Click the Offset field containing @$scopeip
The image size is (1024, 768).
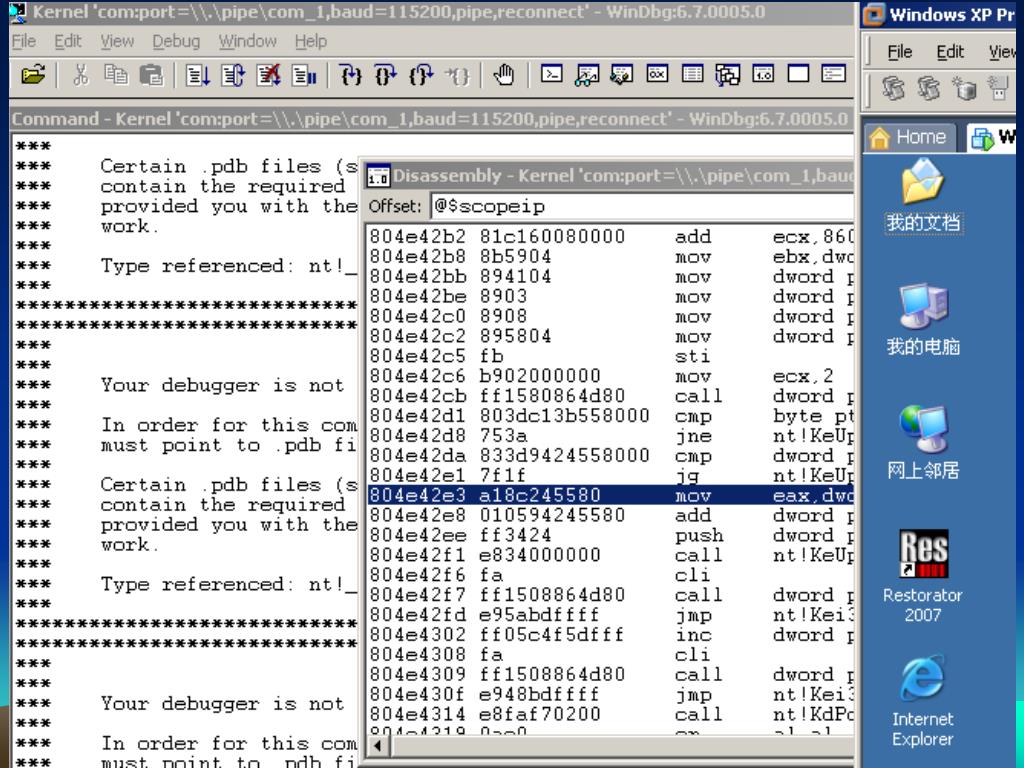pyautogui.click(x=641, y=206)
